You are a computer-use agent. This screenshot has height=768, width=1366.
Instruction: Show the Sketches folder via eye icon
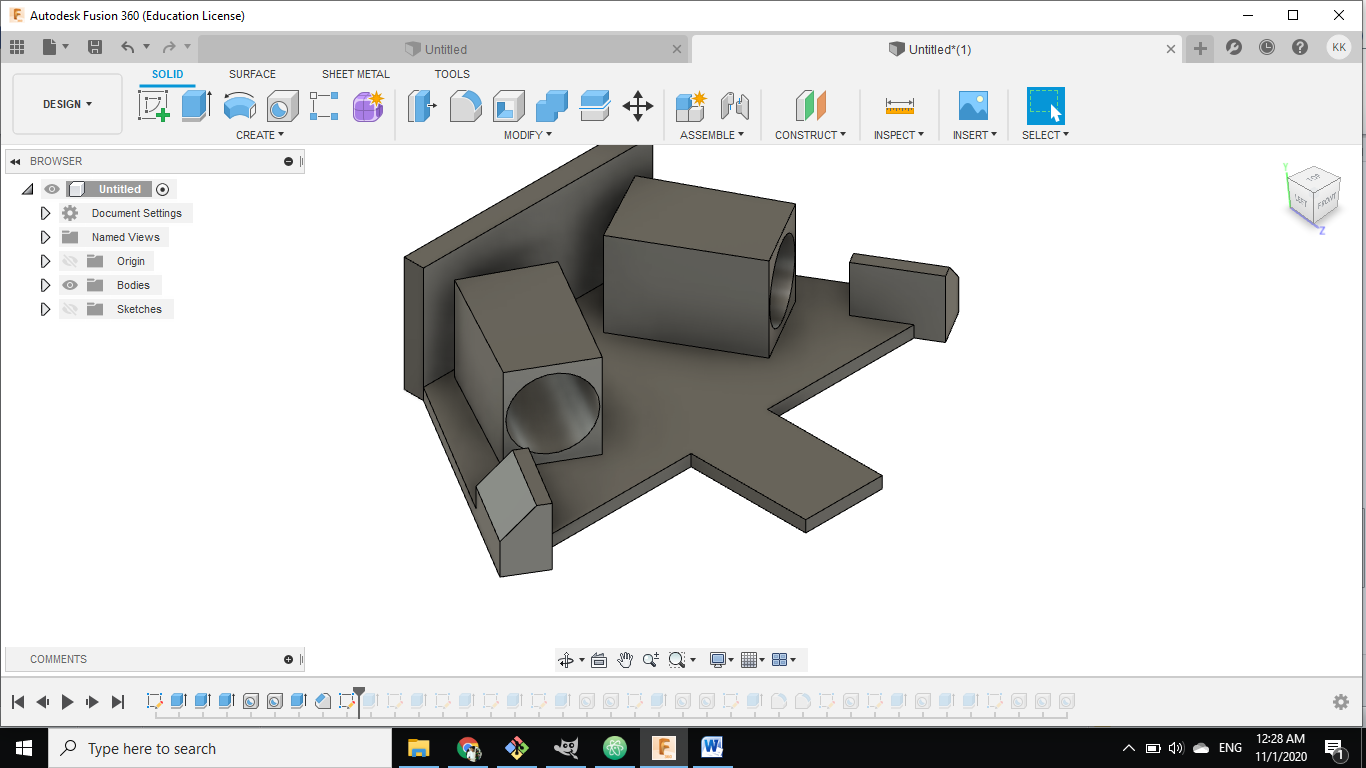70,309
